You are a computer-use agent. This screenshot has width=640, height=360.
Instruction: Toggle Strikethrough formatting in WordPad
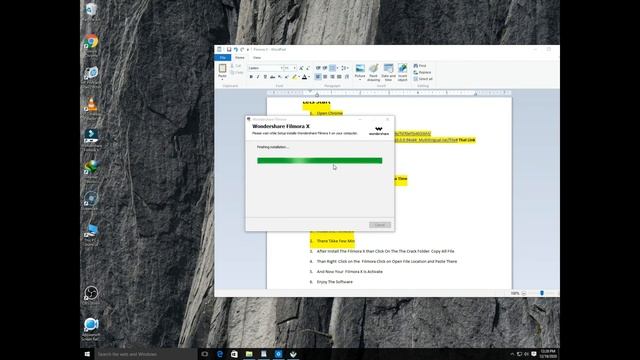(x=272, y=77)
